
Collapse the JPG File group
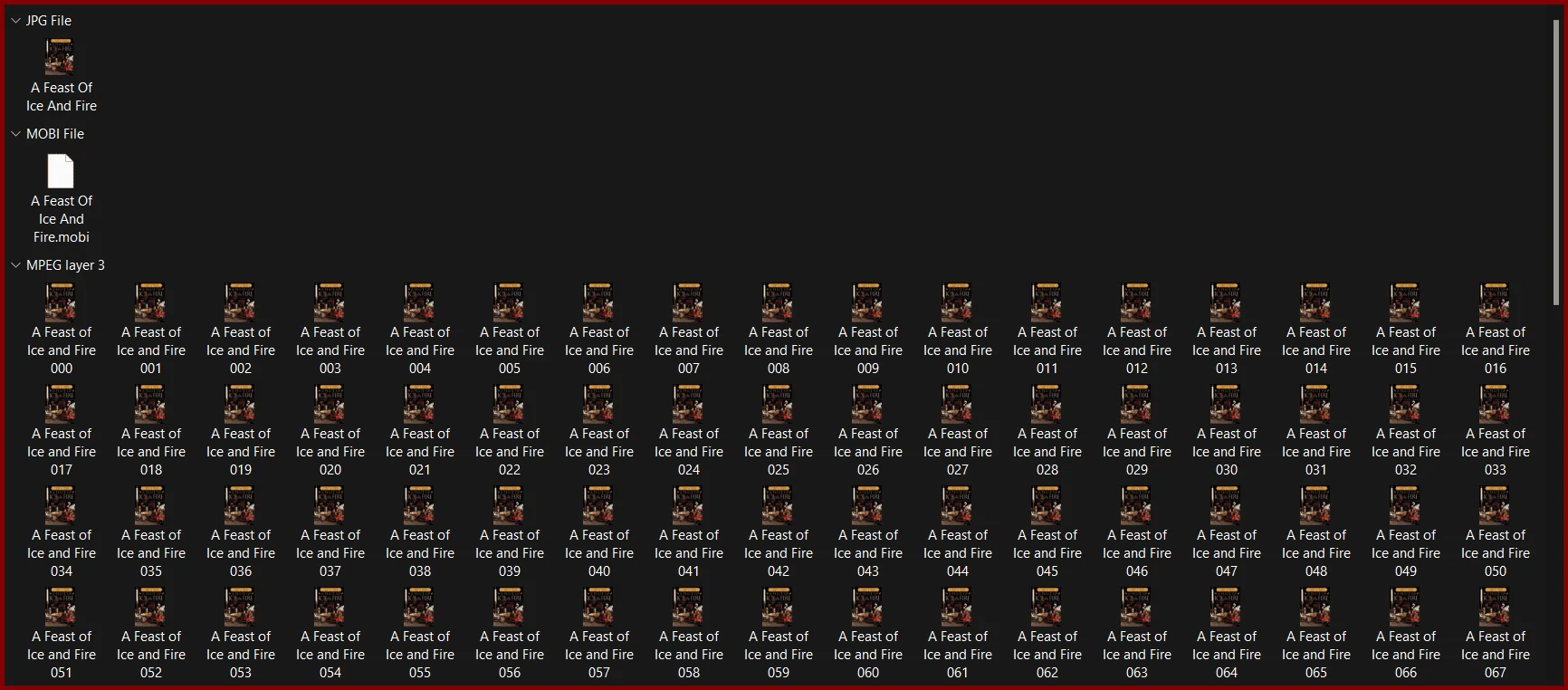[x=15, y=20]
